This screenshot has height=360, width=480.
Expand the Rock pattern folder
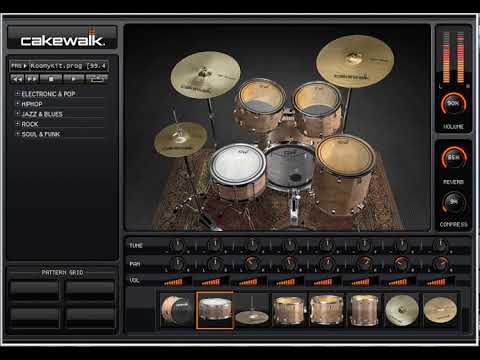[x=18, y=124]
